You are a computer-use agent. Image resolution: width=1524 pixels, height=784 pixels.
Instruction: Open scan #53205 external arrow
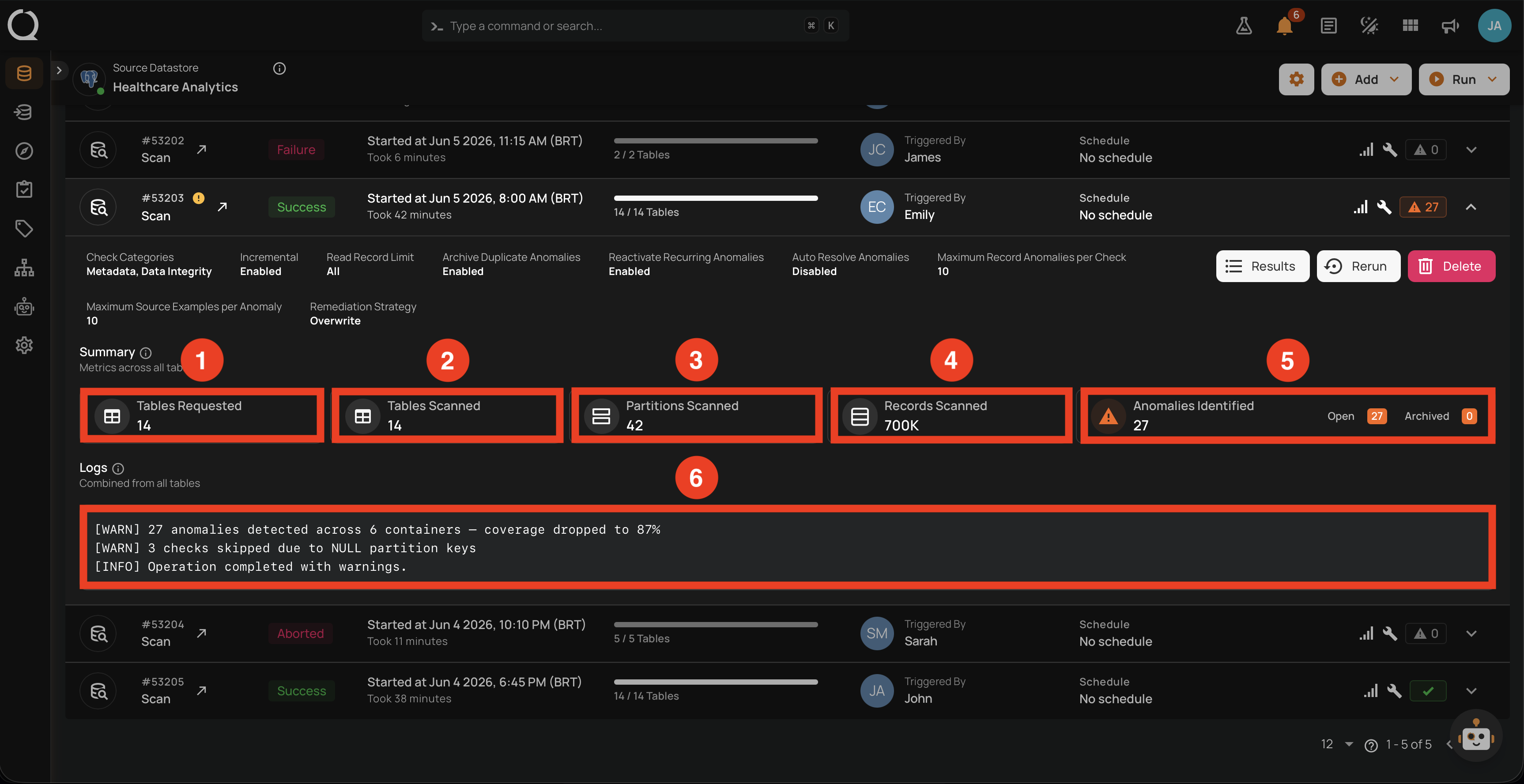coord(201,690)
